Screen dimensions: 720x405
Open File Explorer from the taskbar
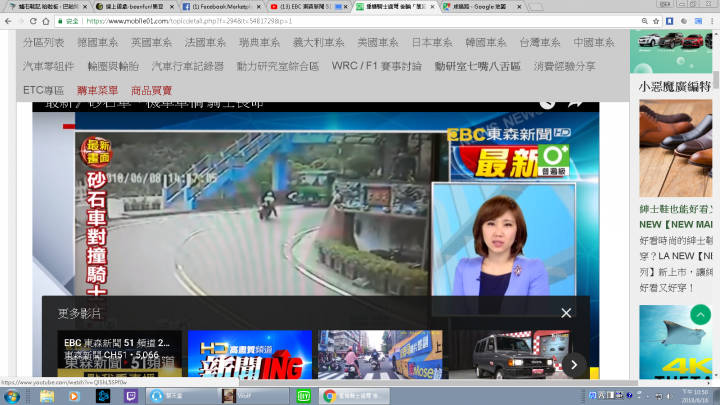click(47, 396)
